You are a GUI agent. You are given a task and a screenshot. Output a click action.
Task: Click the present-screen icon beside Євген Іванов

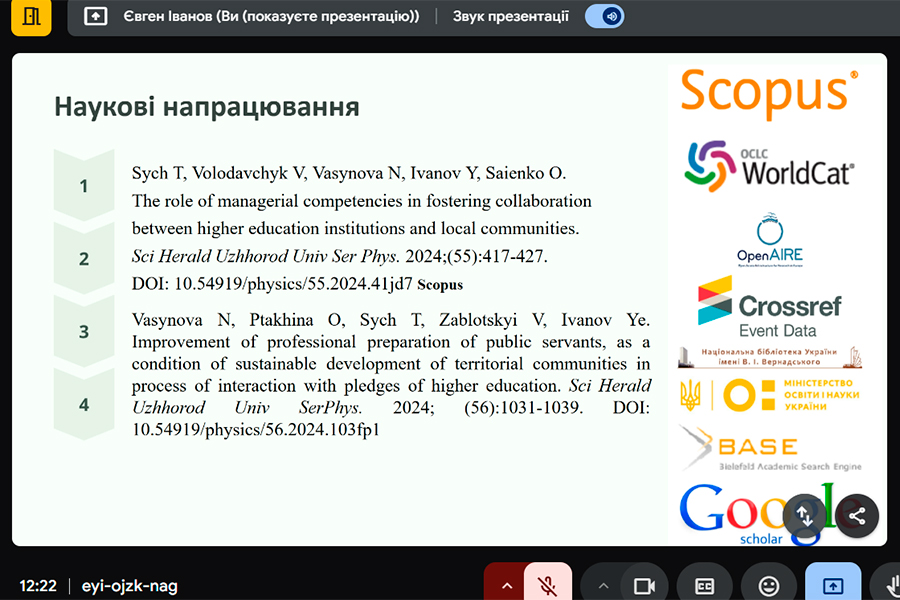(95, 16)
